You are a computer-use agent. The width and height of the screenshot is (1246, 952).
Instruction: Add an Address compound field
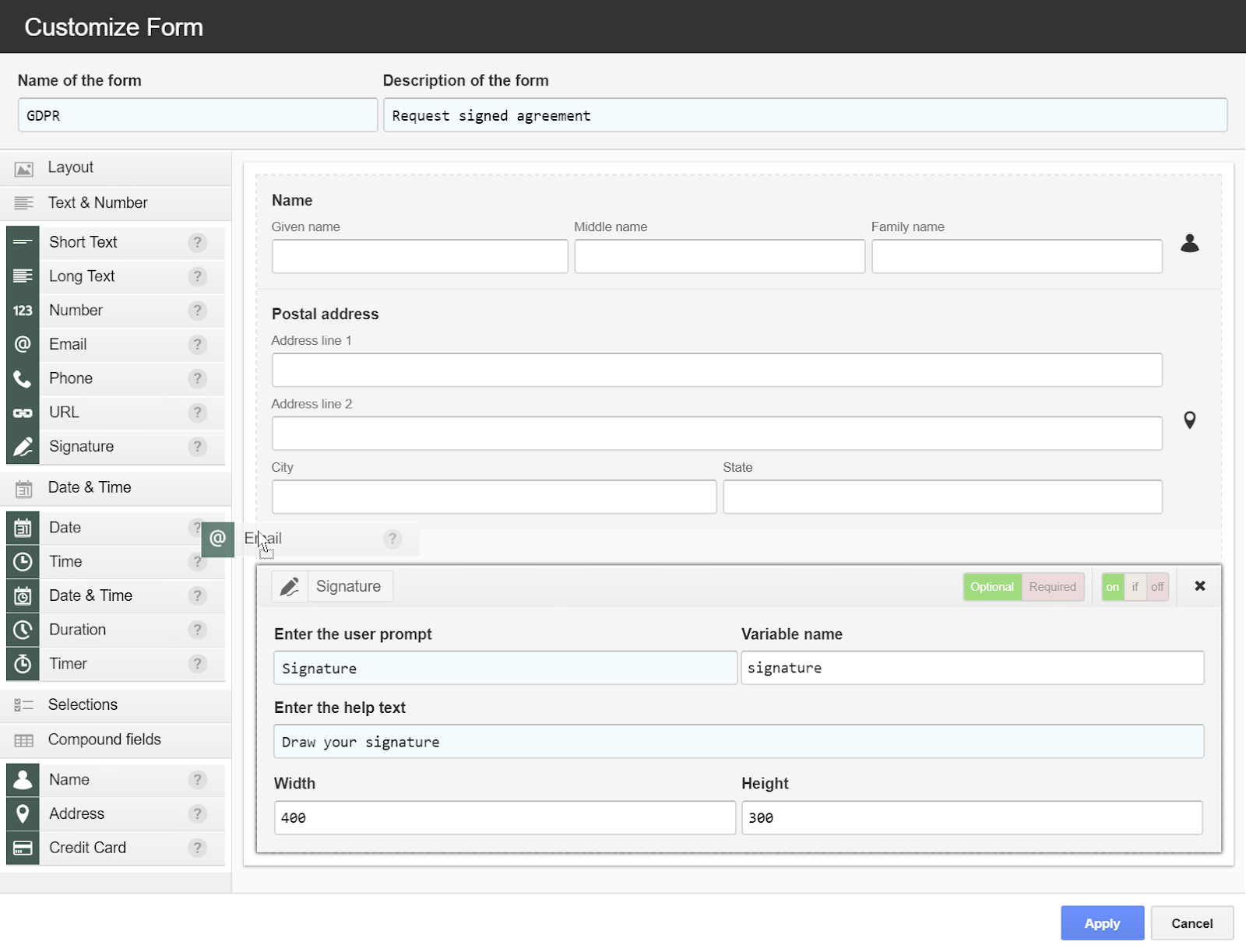pyautogui.click(x=115, y=814)
